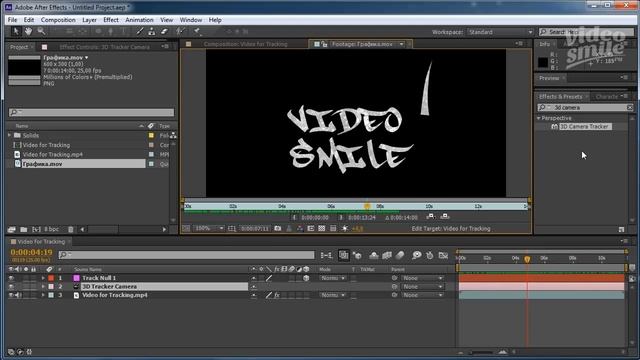Click the 0:00:04:19 current time display
The width and height of the screenshot is (640, 360).
coord(31,253)
